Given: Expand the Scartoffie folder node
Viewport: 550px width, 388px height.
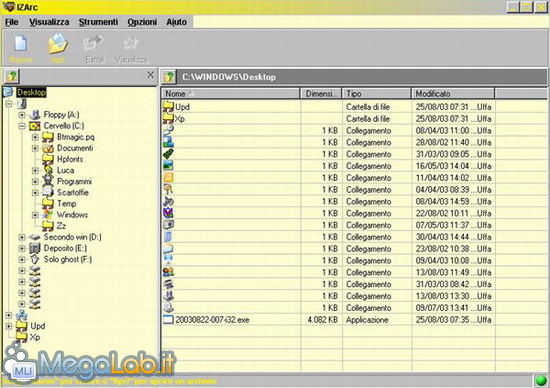Looking at the screenshot, I should [35, 193].
